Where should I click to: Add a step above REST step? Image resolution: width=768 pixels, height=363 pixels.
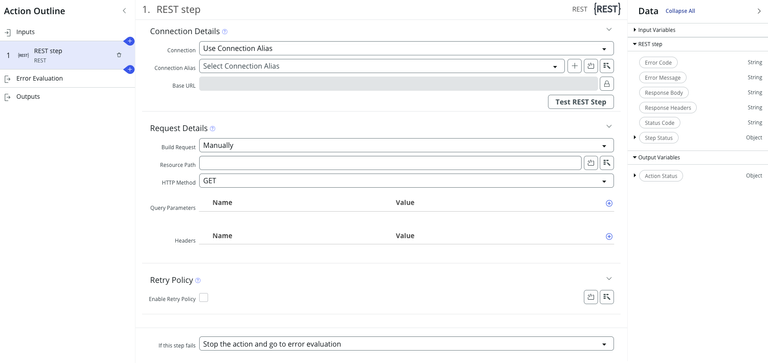(x=129, y=41)
